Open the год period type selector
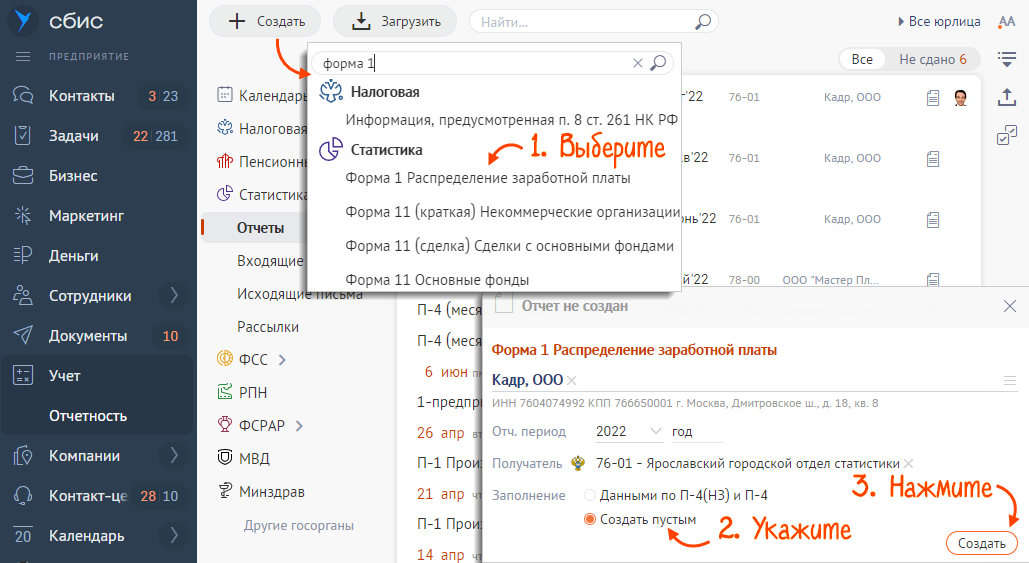 coord(696,431)
